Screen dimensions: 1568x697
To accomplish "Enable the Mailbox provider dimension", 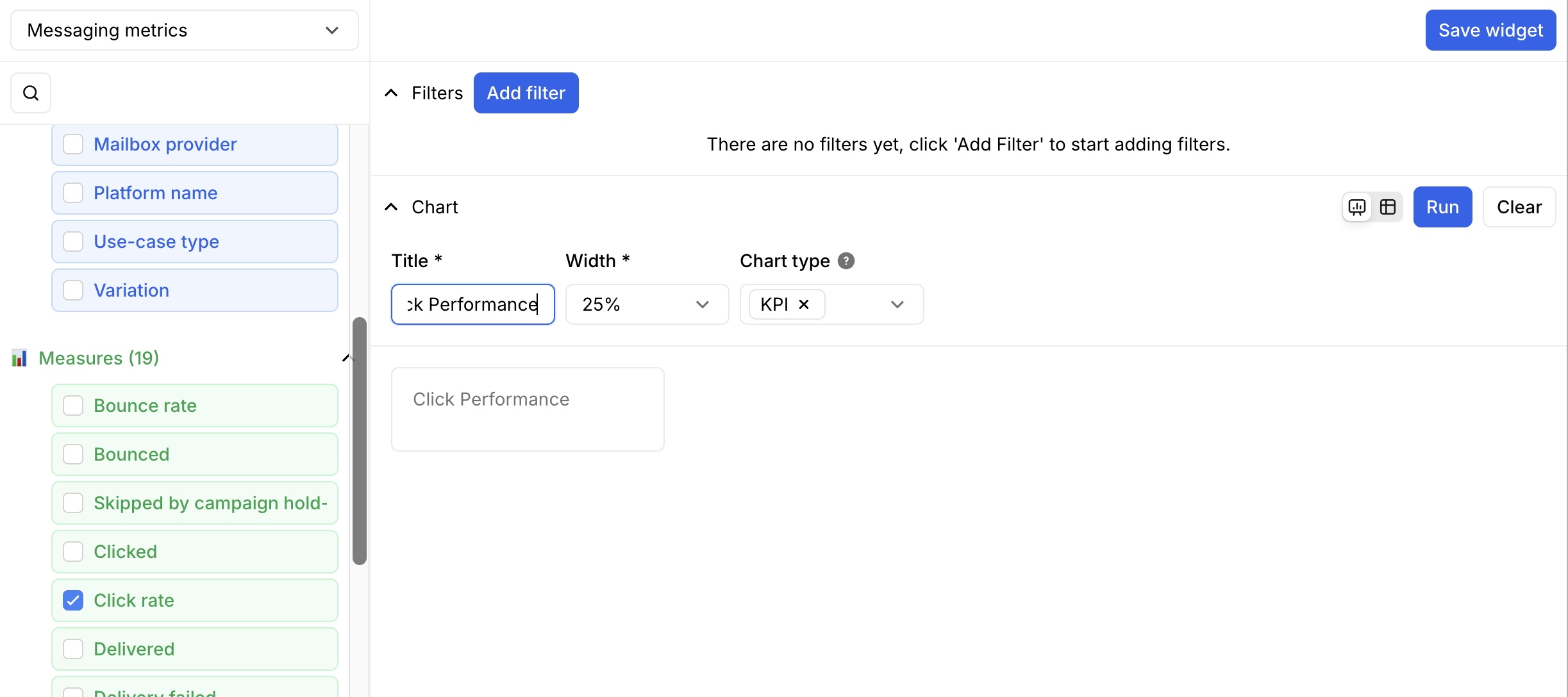I will pyautogui.click(x=73, y=144).
